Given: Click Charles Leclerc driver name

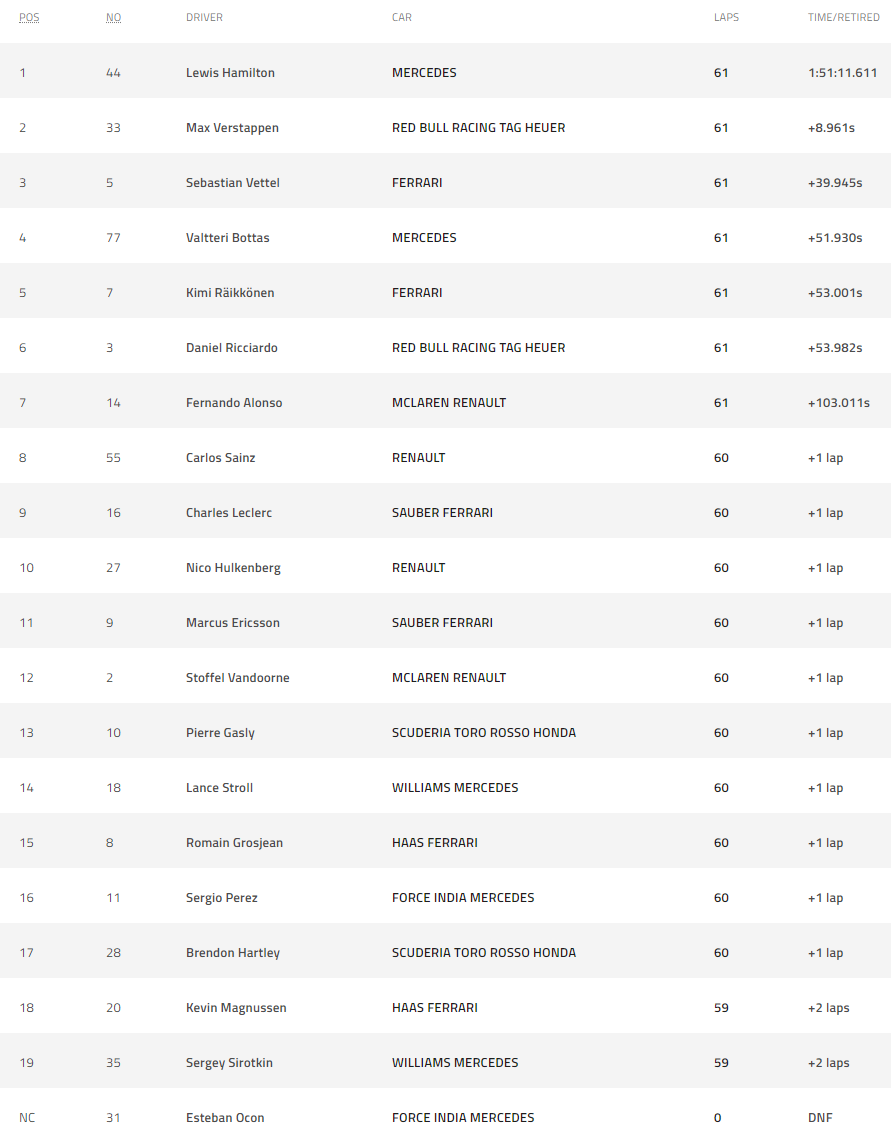Looking at the screenshot, I should tap(228, 513).
